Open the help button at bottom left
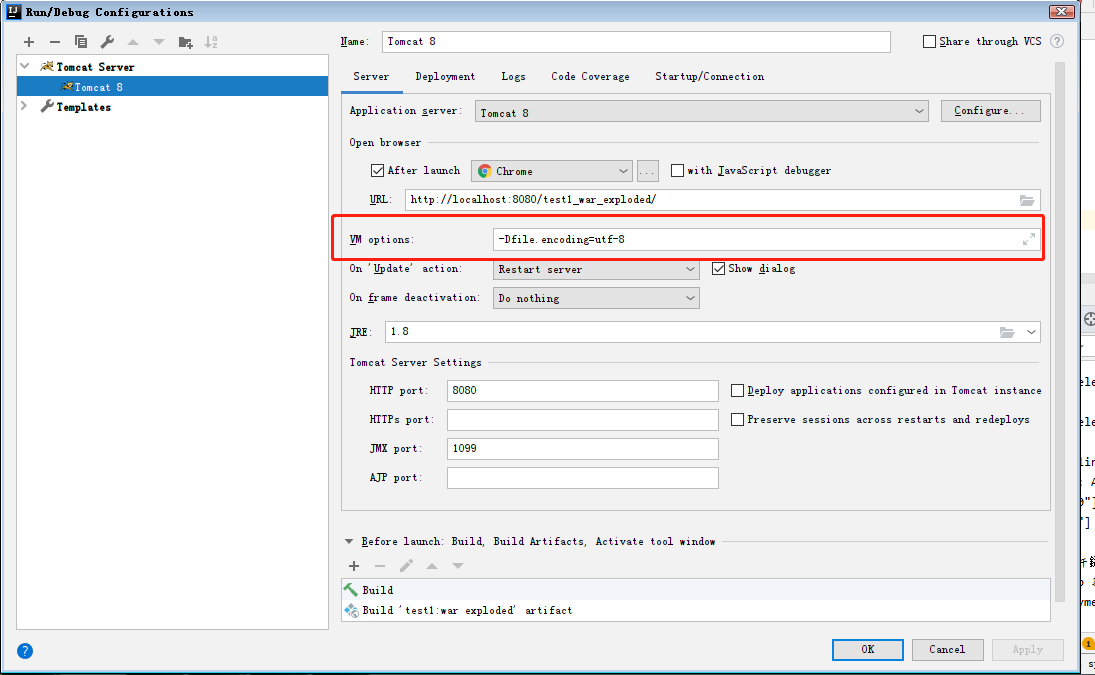Screen dimensions: 1095x675 point(24,651)
